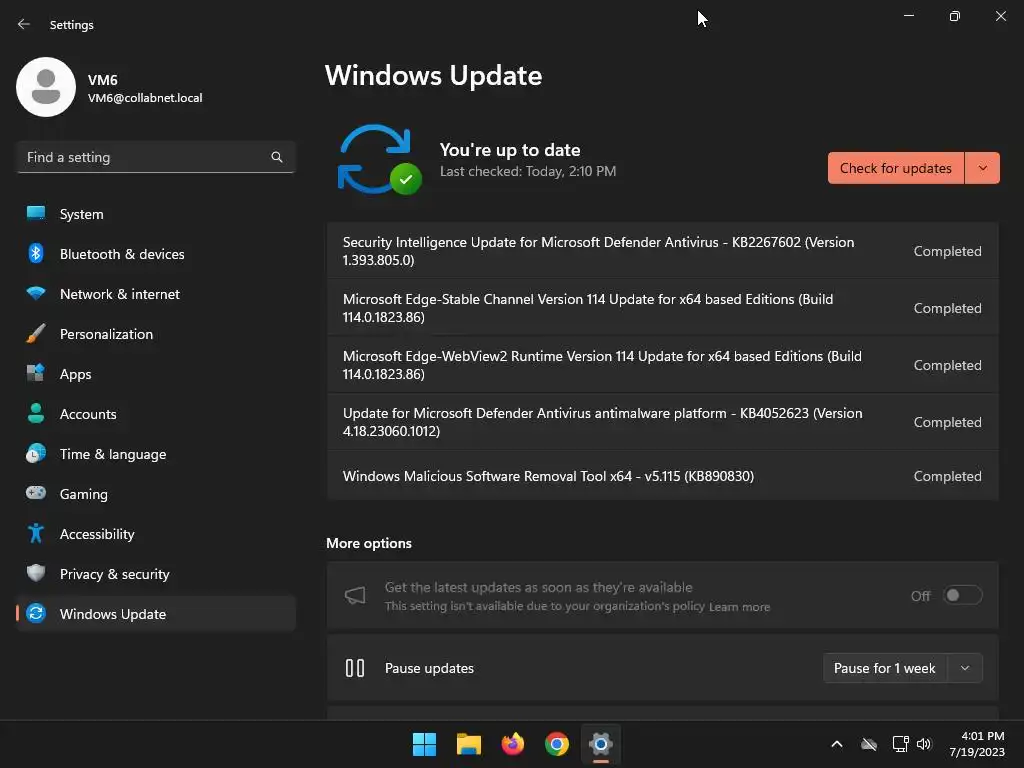1024x768 pixels.
Task: Click the Privacy shield icon
Action: tap(36, 573)
